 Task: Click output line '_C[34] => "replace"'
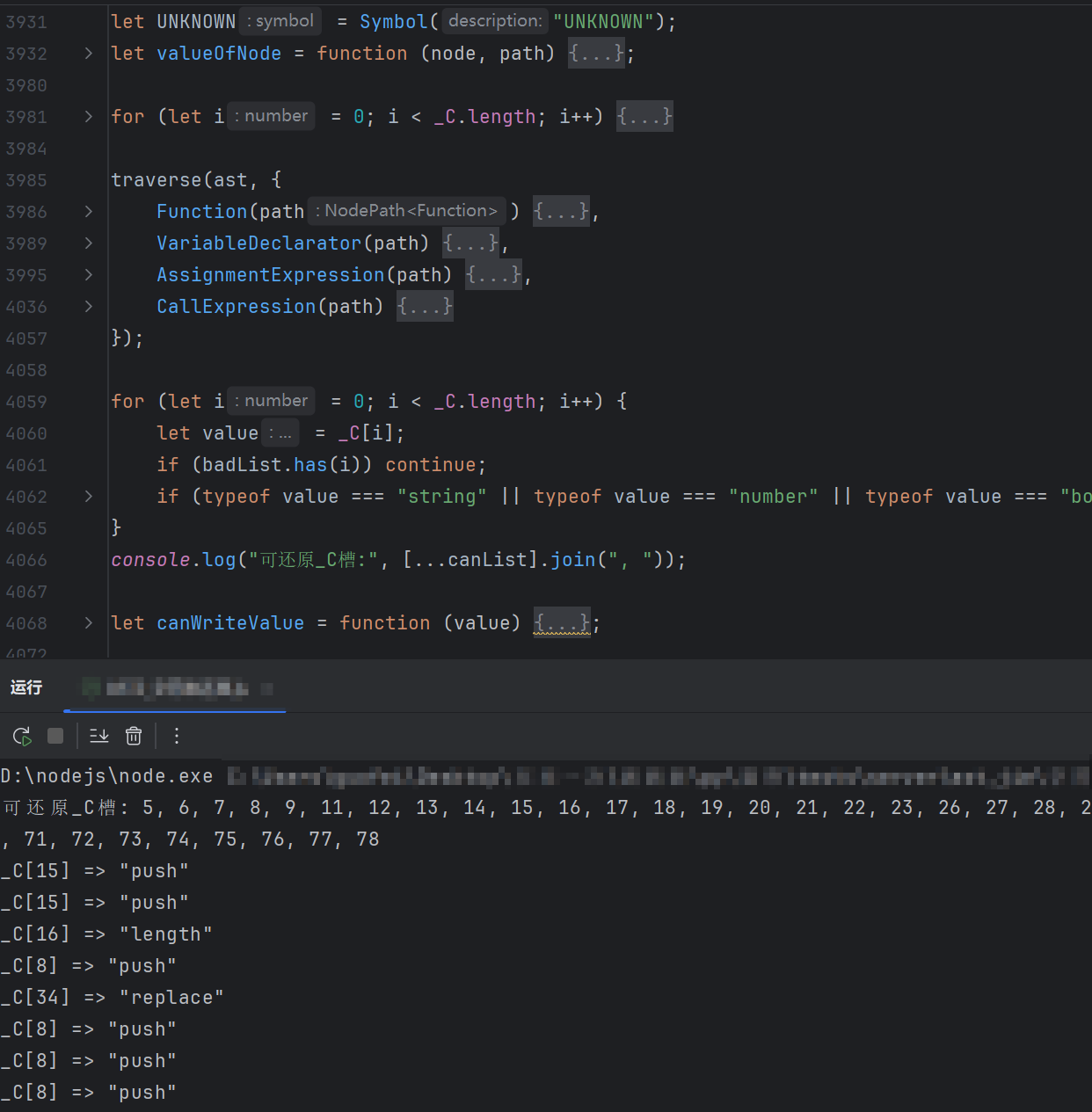[x=112, y=998]
